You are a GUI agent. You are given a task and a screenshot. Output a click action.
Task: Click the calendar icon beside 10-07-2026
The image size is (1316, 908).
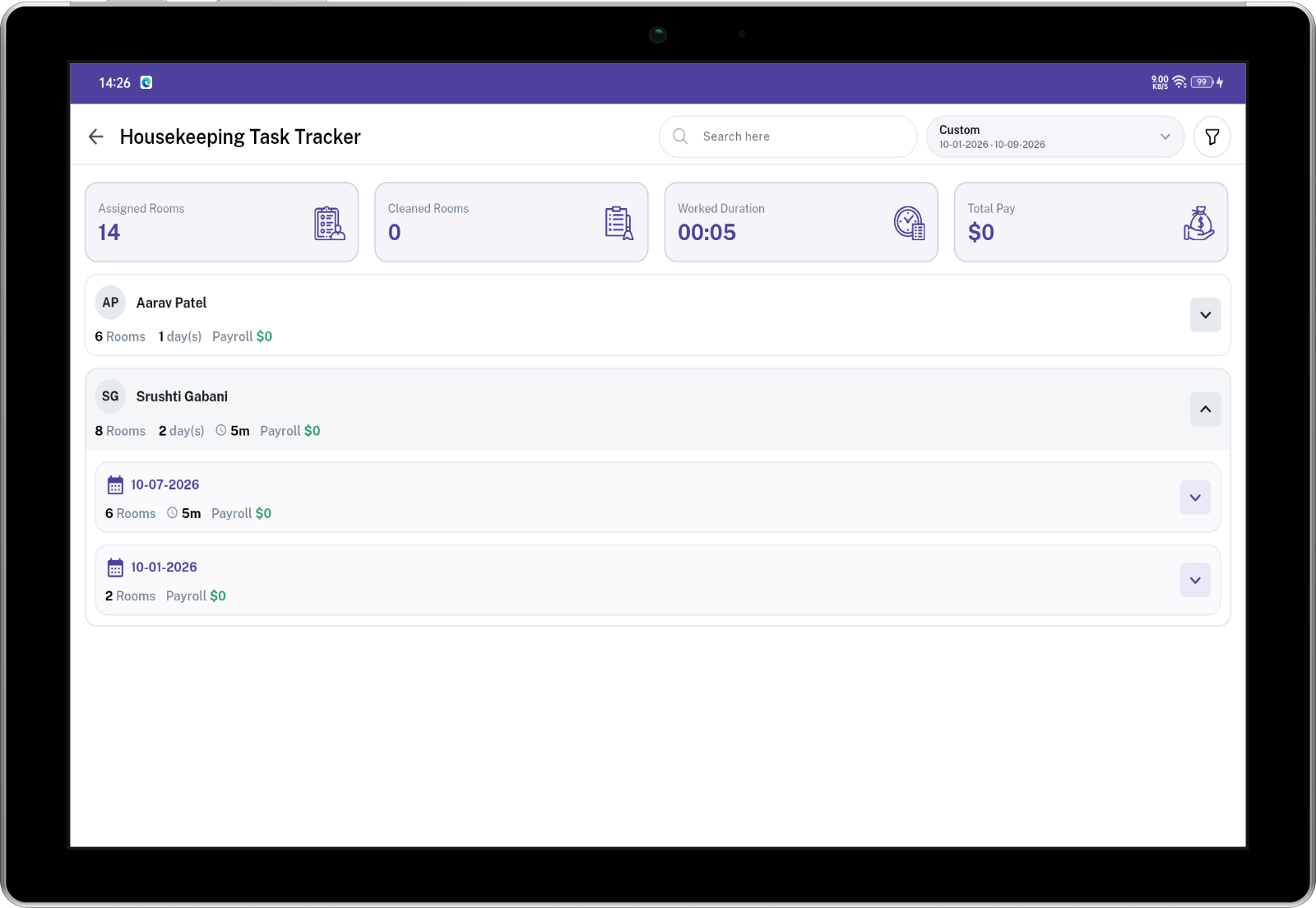point(115,485)
